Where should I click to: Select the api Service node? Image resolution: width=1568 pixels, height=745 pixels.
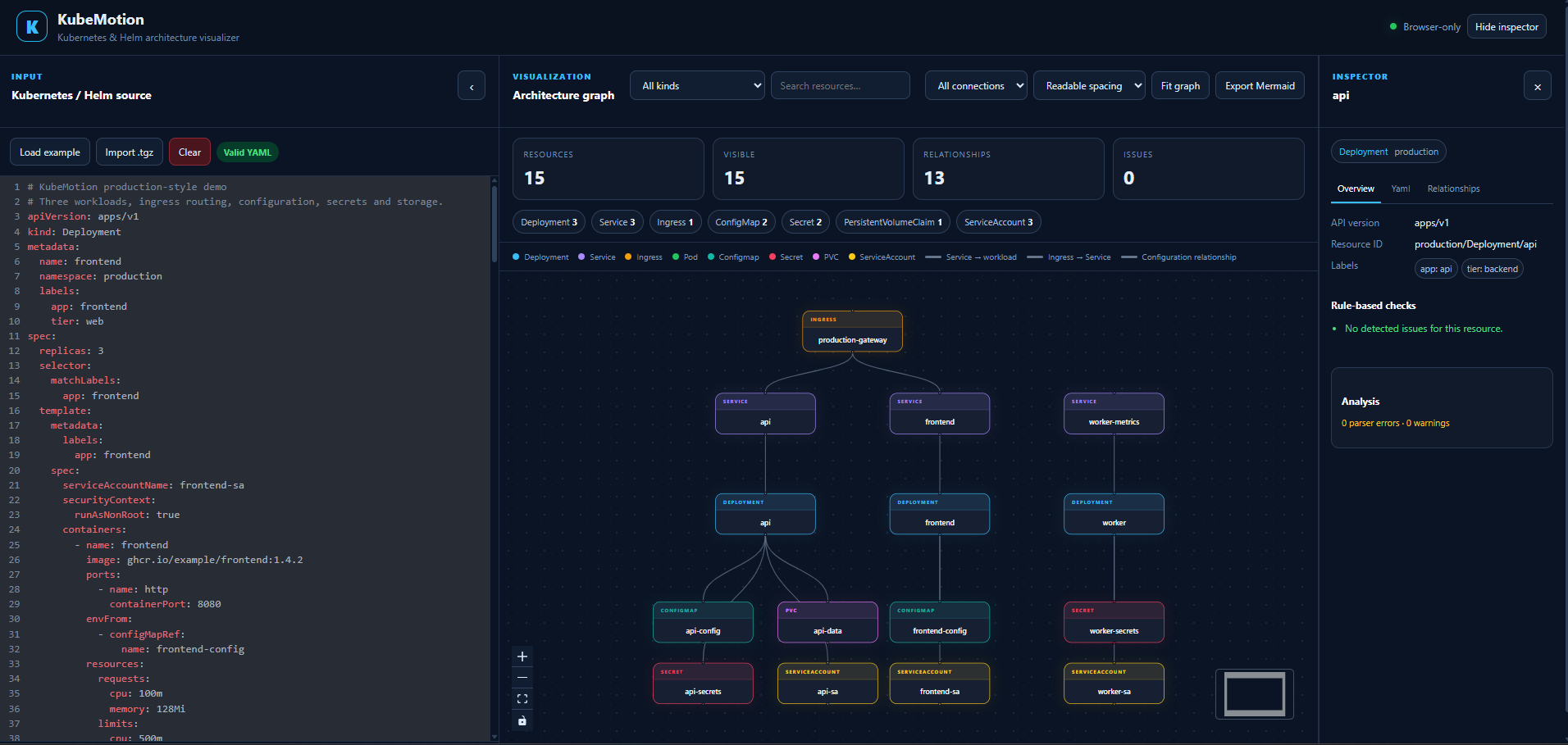tap(765, 413)
